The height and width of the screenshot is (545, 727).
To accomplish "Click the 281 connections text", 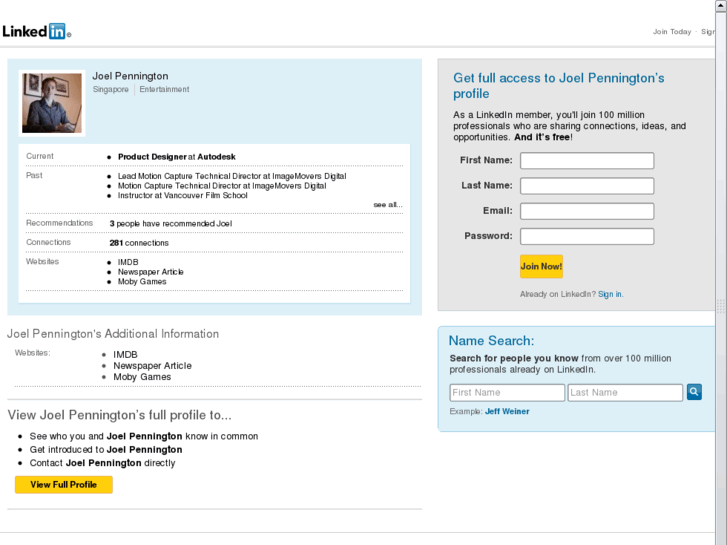I will [x=139, y=243].
